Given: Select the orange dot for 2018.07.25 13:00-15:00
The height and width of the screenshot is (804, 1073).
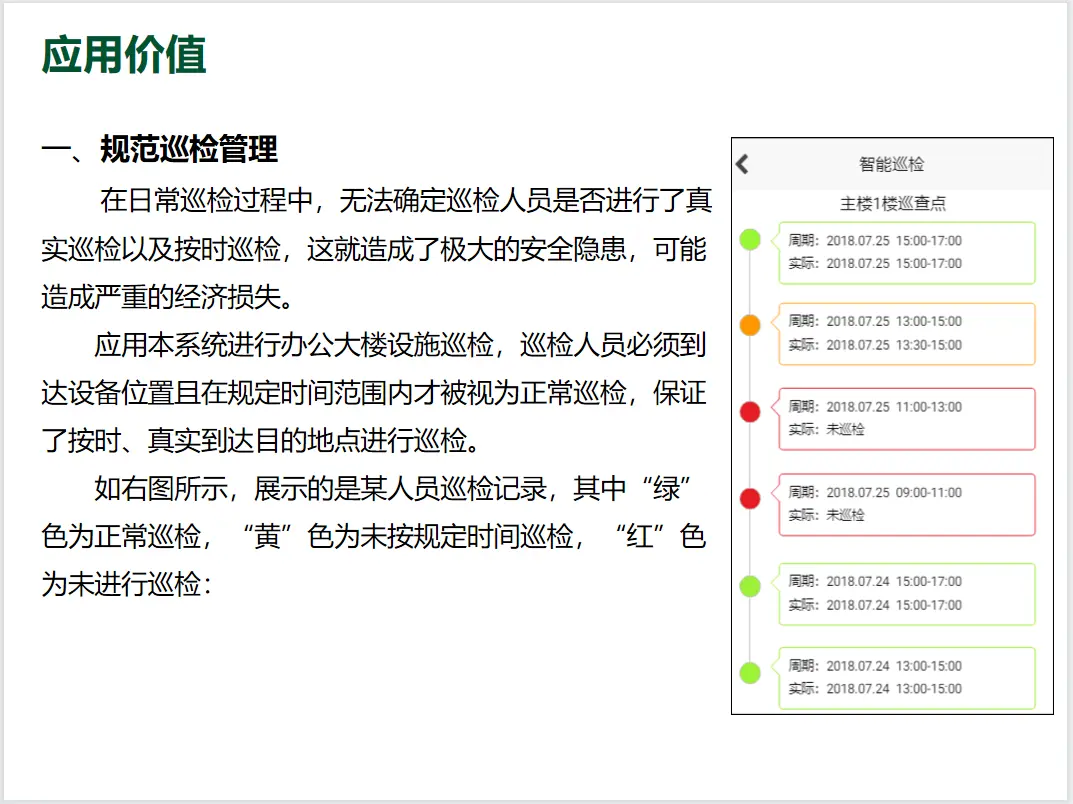Looking at the screenshot, I should coord(750,325).
